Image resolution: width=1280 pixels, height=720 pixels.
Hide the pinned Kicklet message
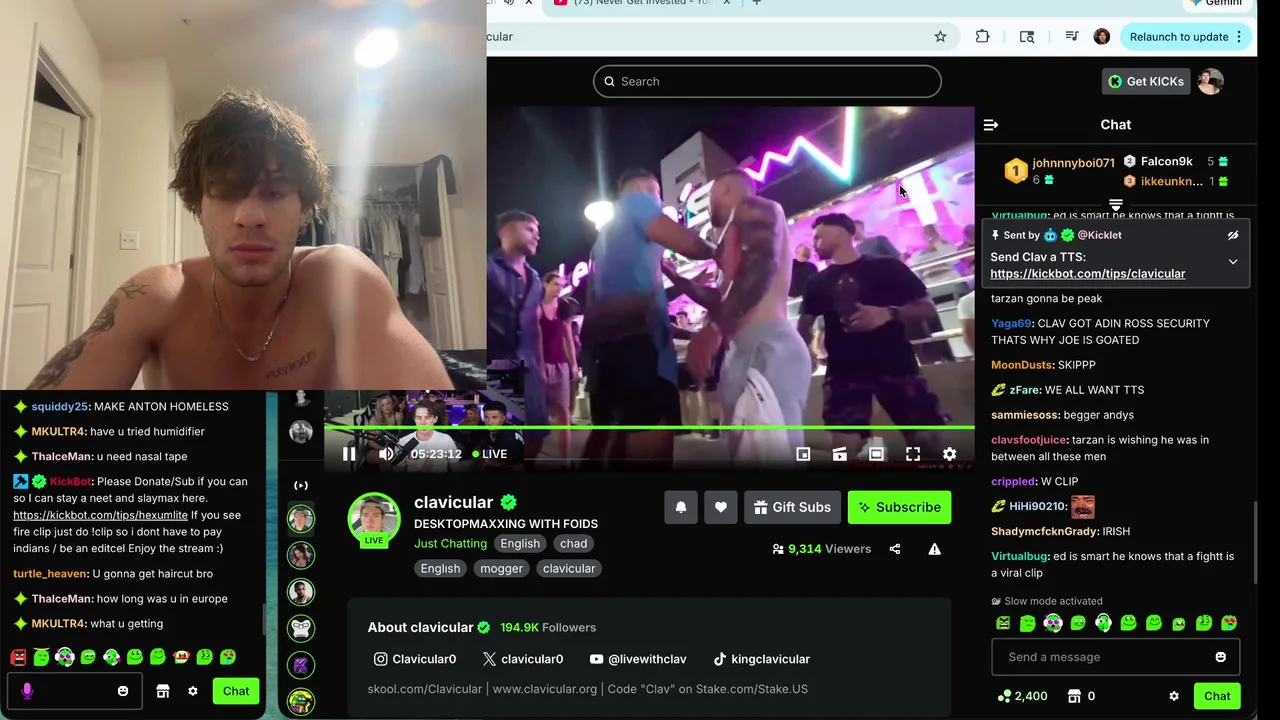click(x=1233, y=235)
